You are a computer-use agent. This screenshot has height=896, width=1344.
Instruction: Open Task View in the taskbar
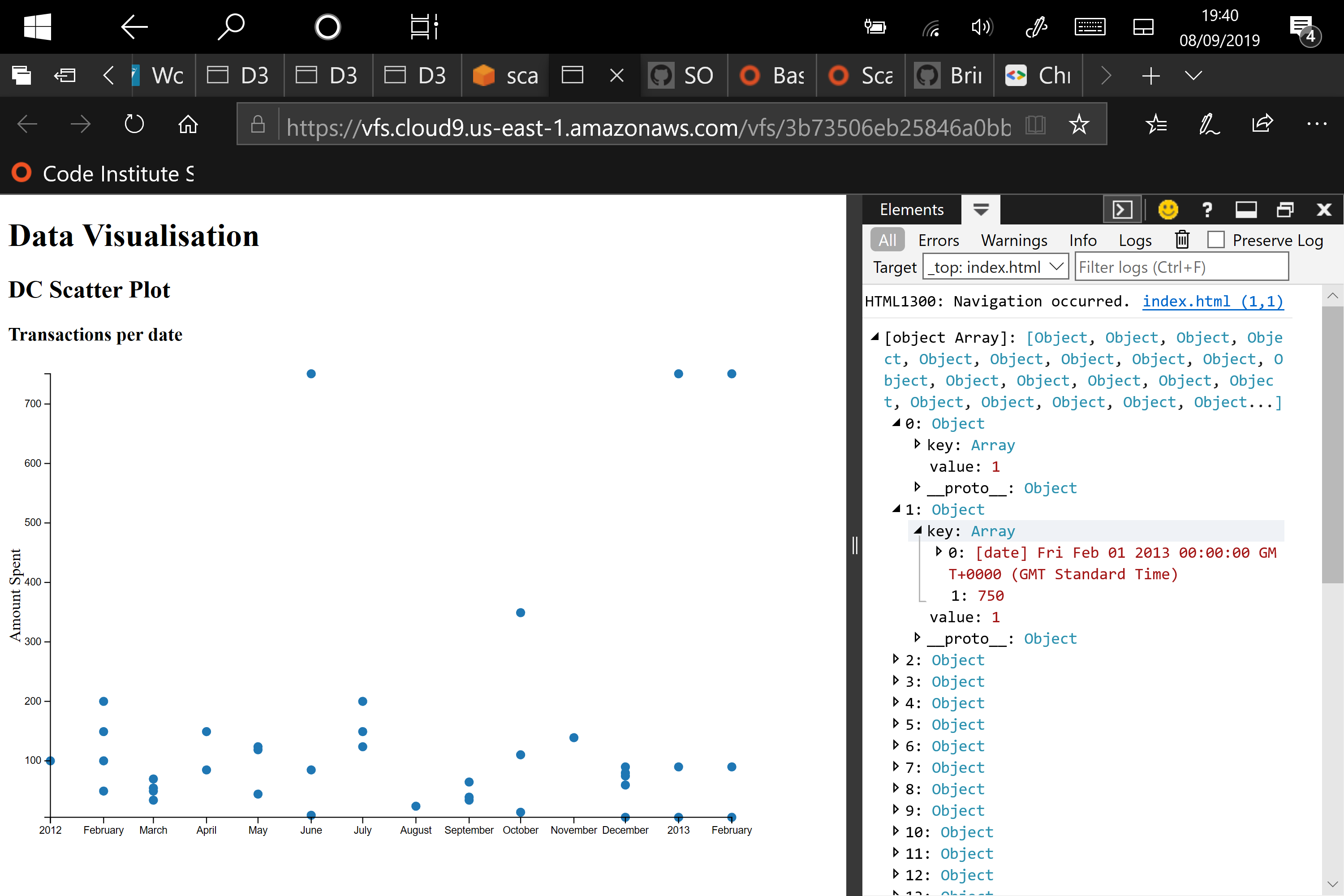[425, 26]
